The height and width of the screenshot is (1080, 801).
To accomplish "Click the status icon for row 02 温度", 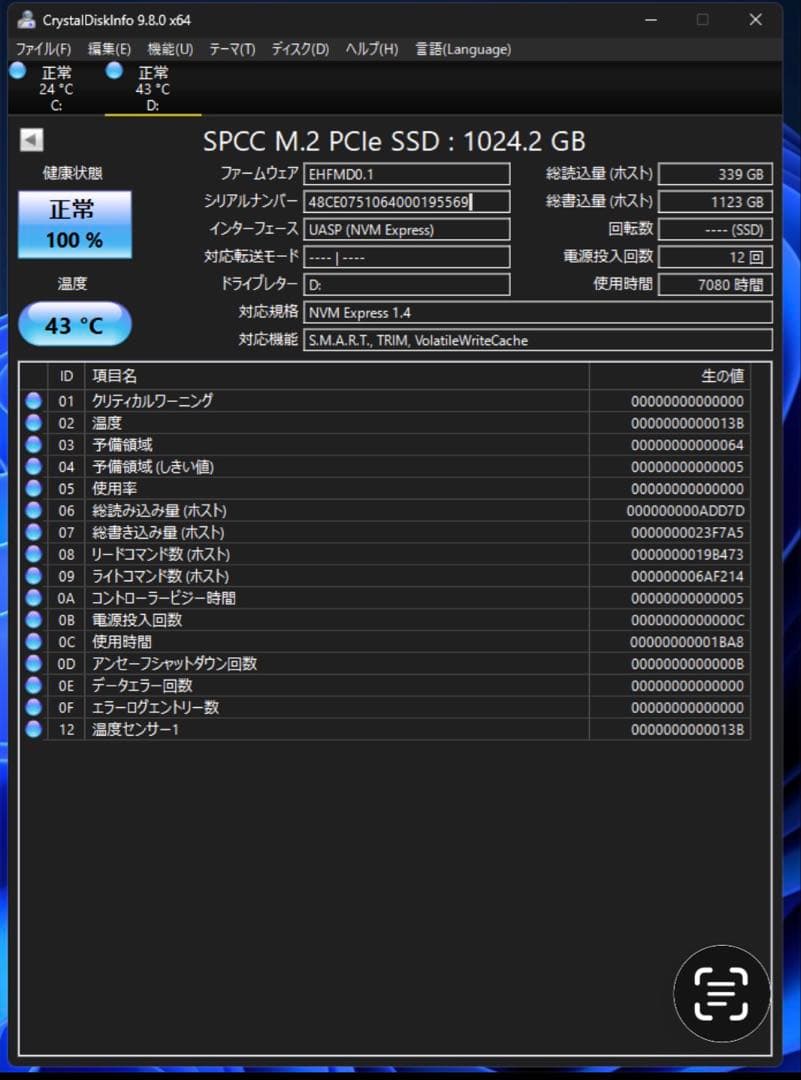I will point(33,423).
